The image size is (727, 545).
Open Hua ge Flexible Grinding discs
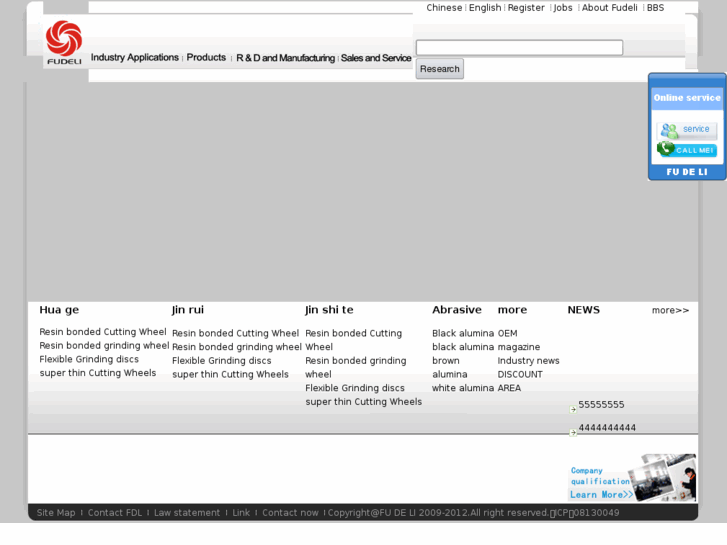point(89,359)
